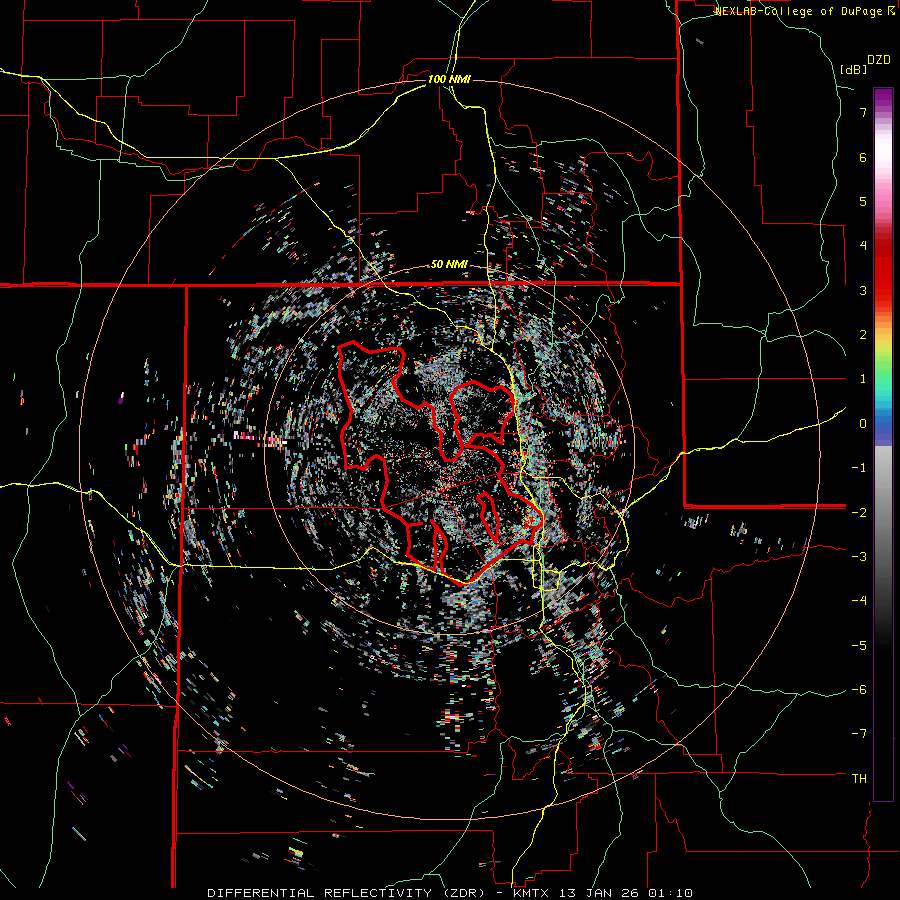Click the "[dB]" unit label
The image size is (900, 900).
[854, 69]
